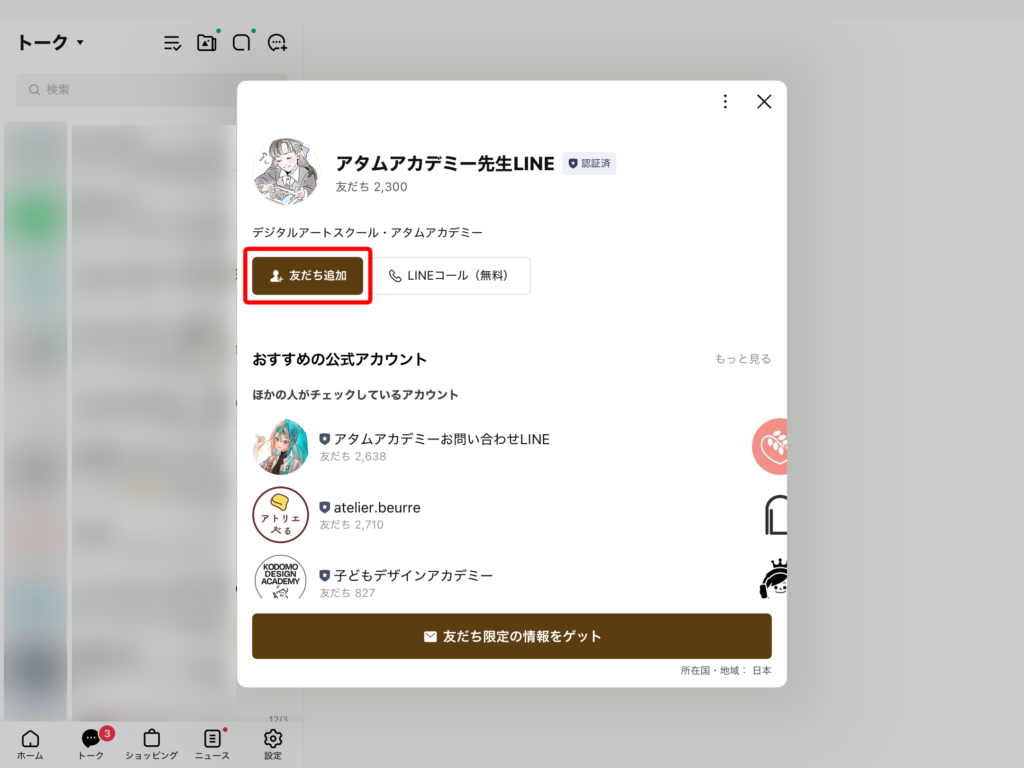Go to ホーム home tab

[30, 744]
